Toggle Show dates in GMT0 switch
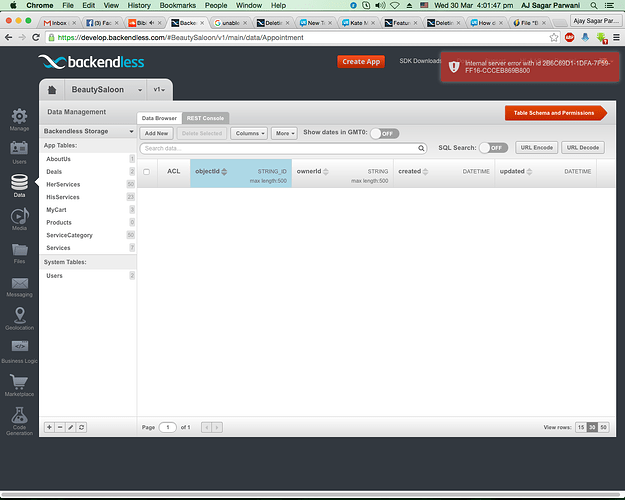The image size is (625, 500). point(384,133)
